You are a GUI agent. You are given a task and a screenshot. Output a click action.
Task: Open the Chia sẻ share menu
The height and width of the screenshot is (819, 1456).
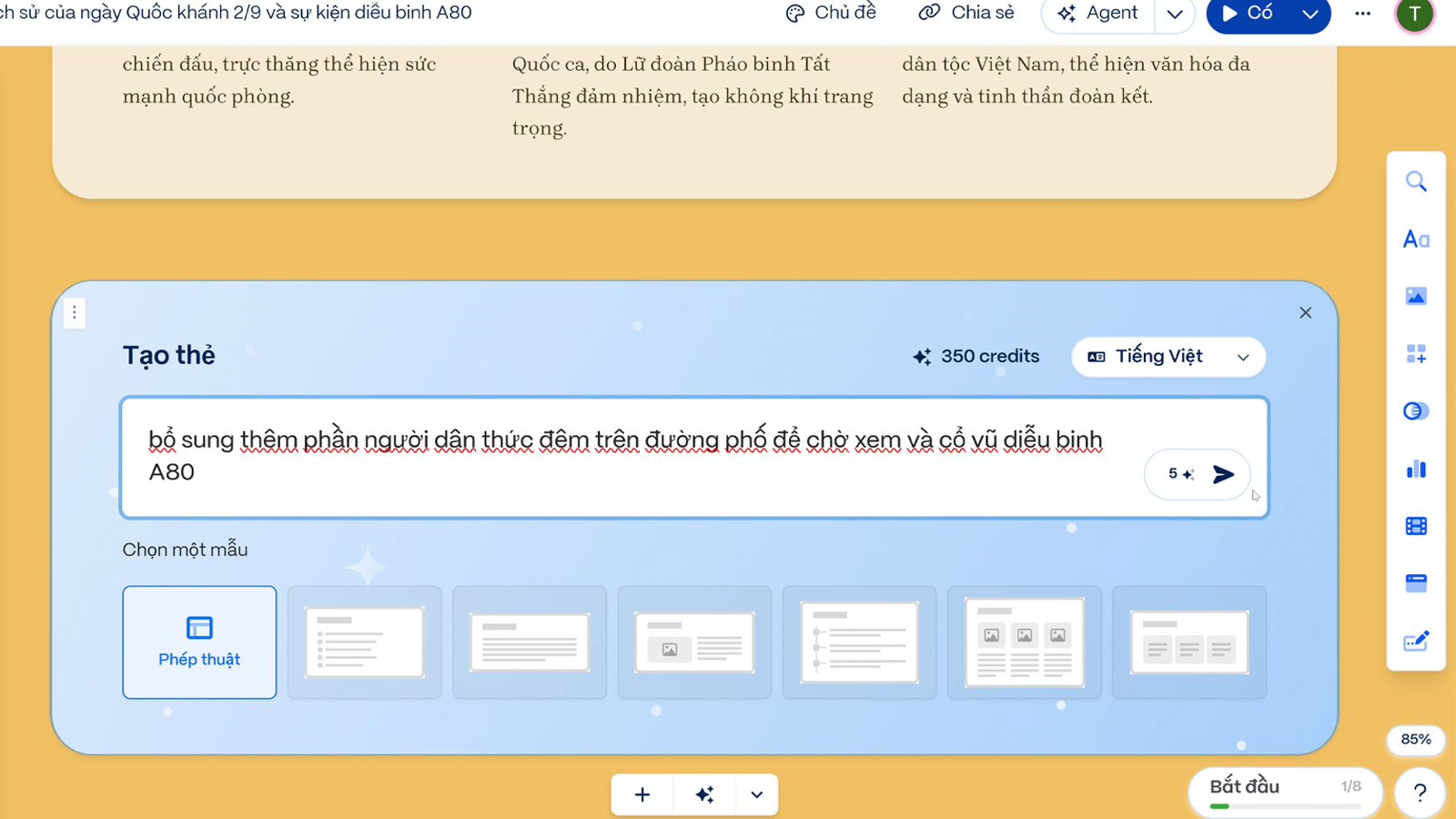tap(966, 13)
